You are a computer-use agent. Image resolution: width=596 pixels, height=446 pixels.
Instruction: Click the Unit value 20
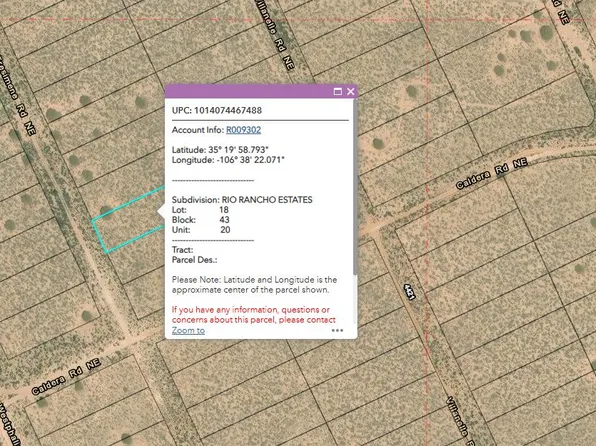[225, 230]
